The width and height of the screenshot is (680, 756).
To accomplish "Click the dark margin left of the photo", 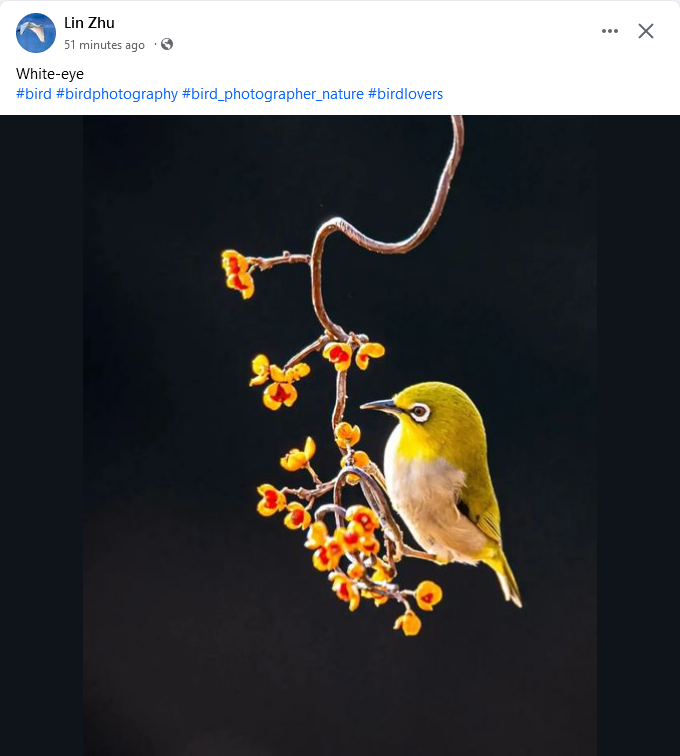I will [41, 435].
